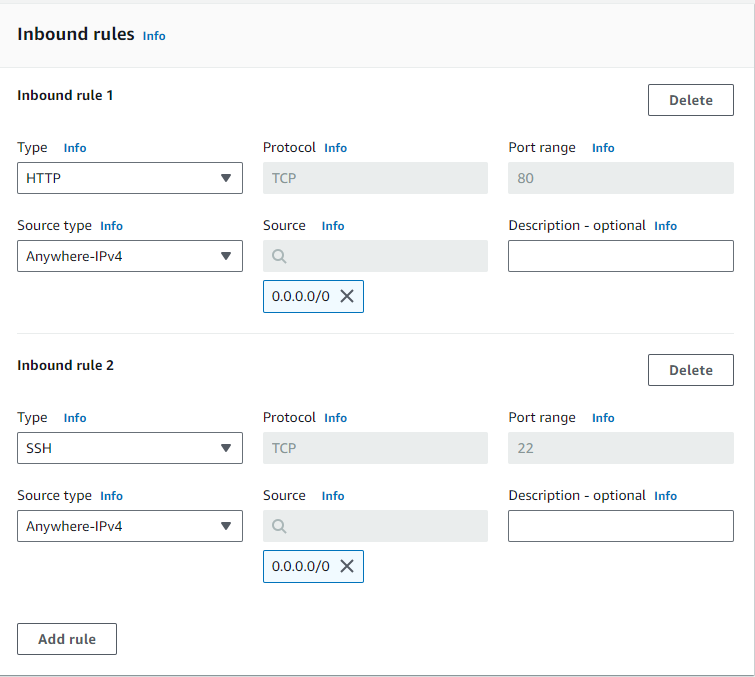This screenshot has height=677, width=755.
Task: Expand rule 1 Source type Anywhere-IPv4 dropdown
Action: click(130, 256)
